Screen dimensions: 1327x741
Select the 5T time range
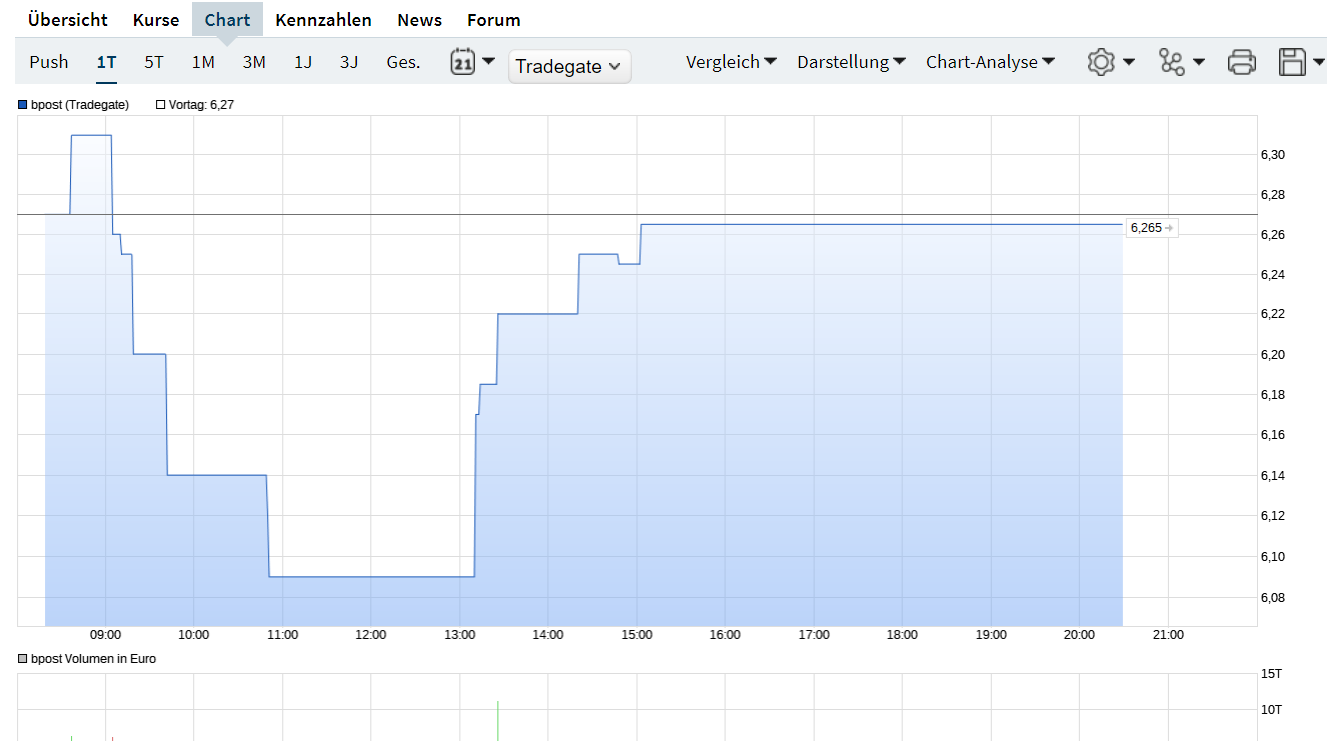point(154,62)
